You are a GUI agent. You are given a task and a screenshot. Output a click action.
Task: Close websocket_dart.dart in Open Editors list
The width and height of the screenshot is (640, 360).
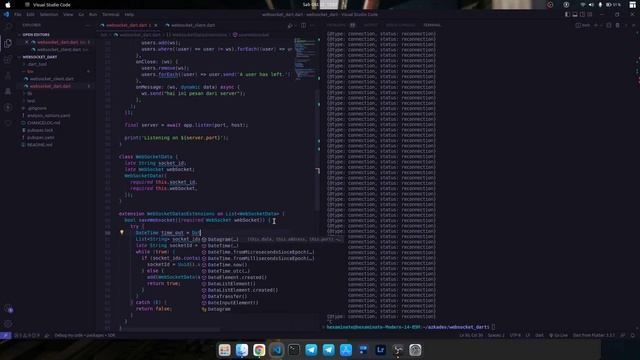point(27,42)
